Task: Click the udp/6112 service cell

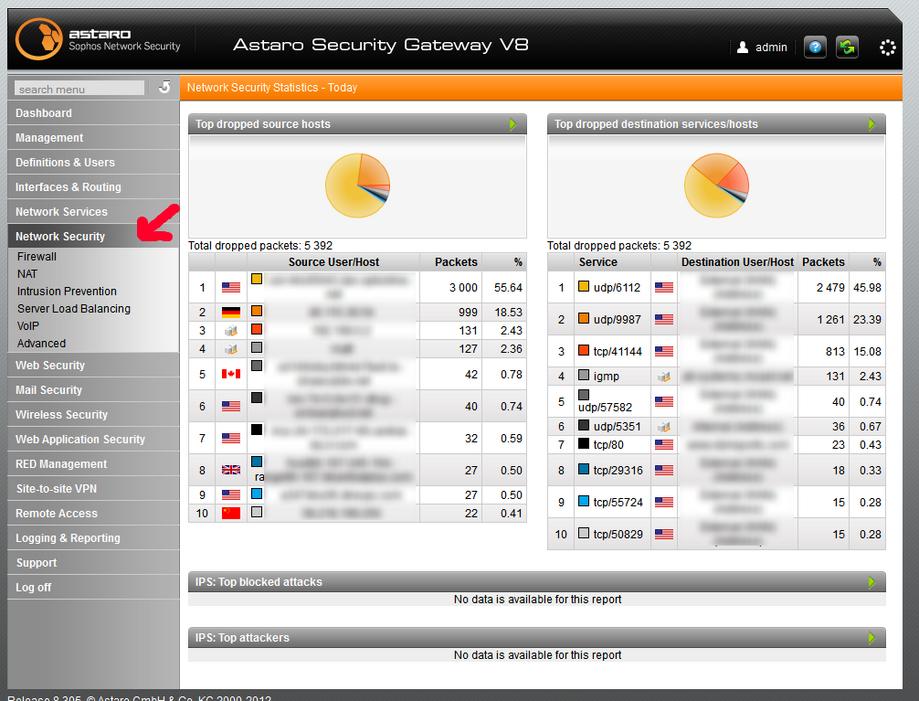Action: pos(612,287)
